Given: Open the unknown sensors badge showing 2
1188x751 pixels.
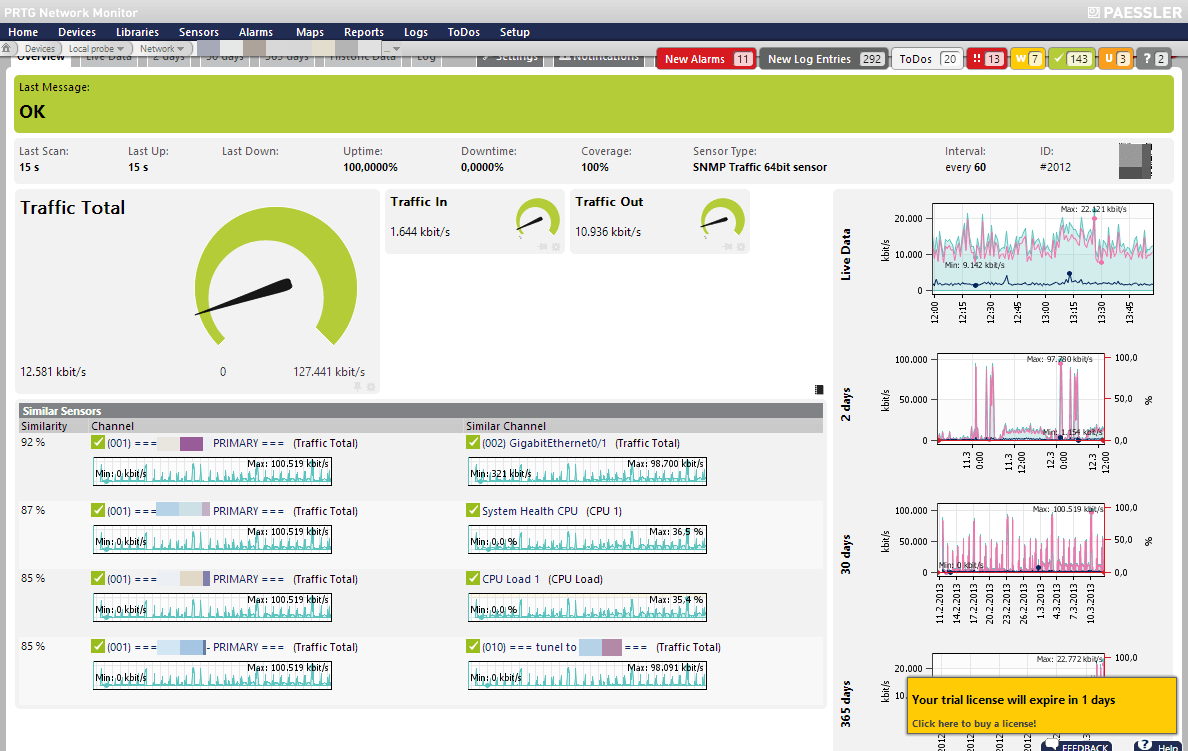Looking at the screenshot, I should coord(1153,58).
